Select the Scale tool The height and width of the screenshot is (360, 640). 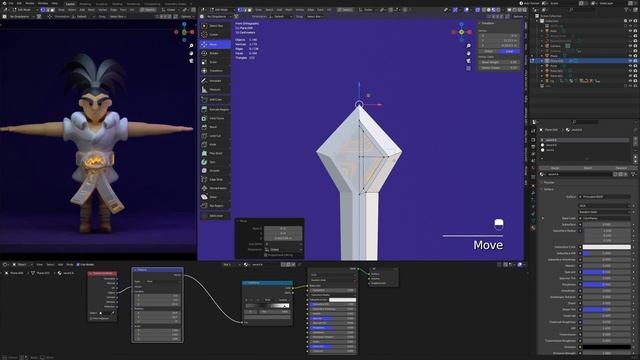click(215, 62)
